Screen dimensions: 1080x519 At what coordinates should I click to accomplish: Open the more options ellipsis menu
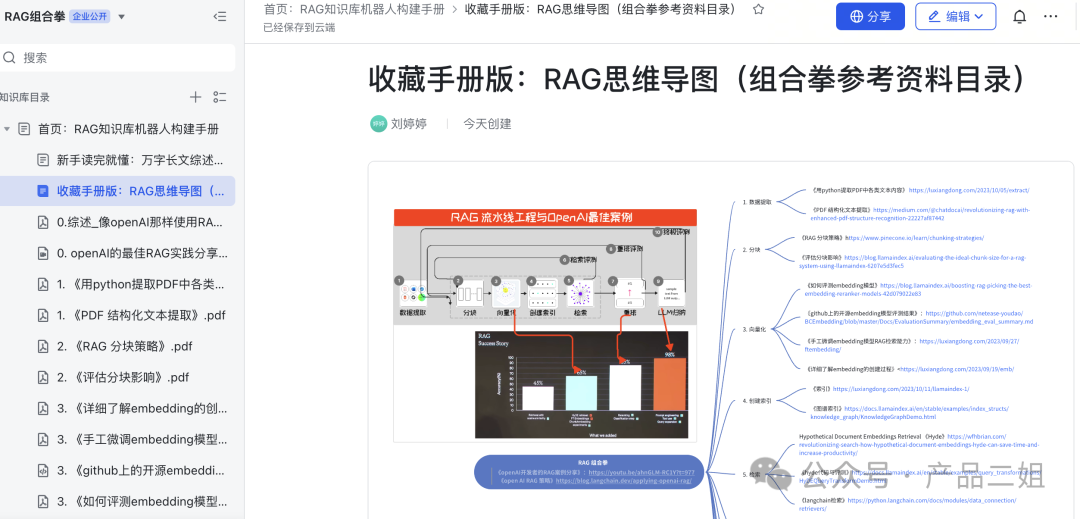pyautogui.click(x=1050, y=17)
